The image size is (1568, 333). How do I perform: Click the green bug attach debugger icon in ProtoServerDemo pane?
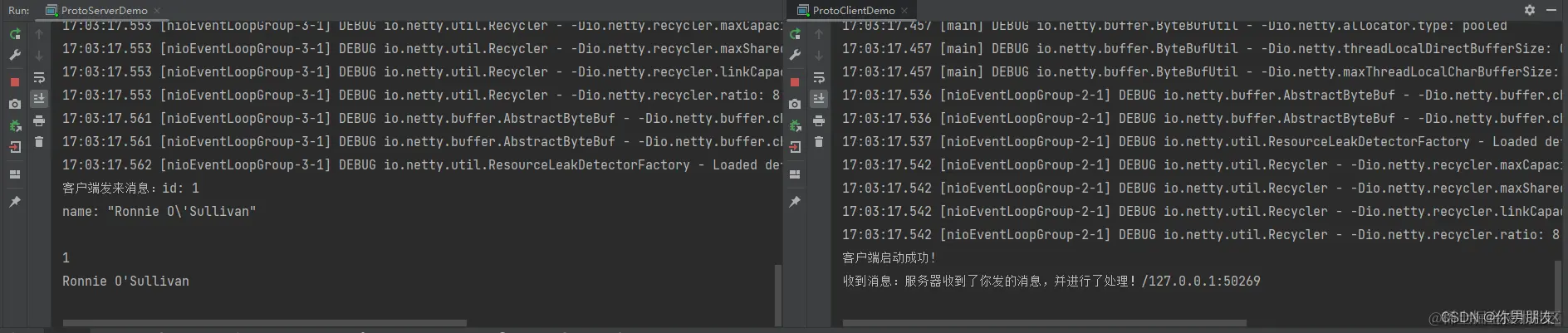[x=15, y=125]
